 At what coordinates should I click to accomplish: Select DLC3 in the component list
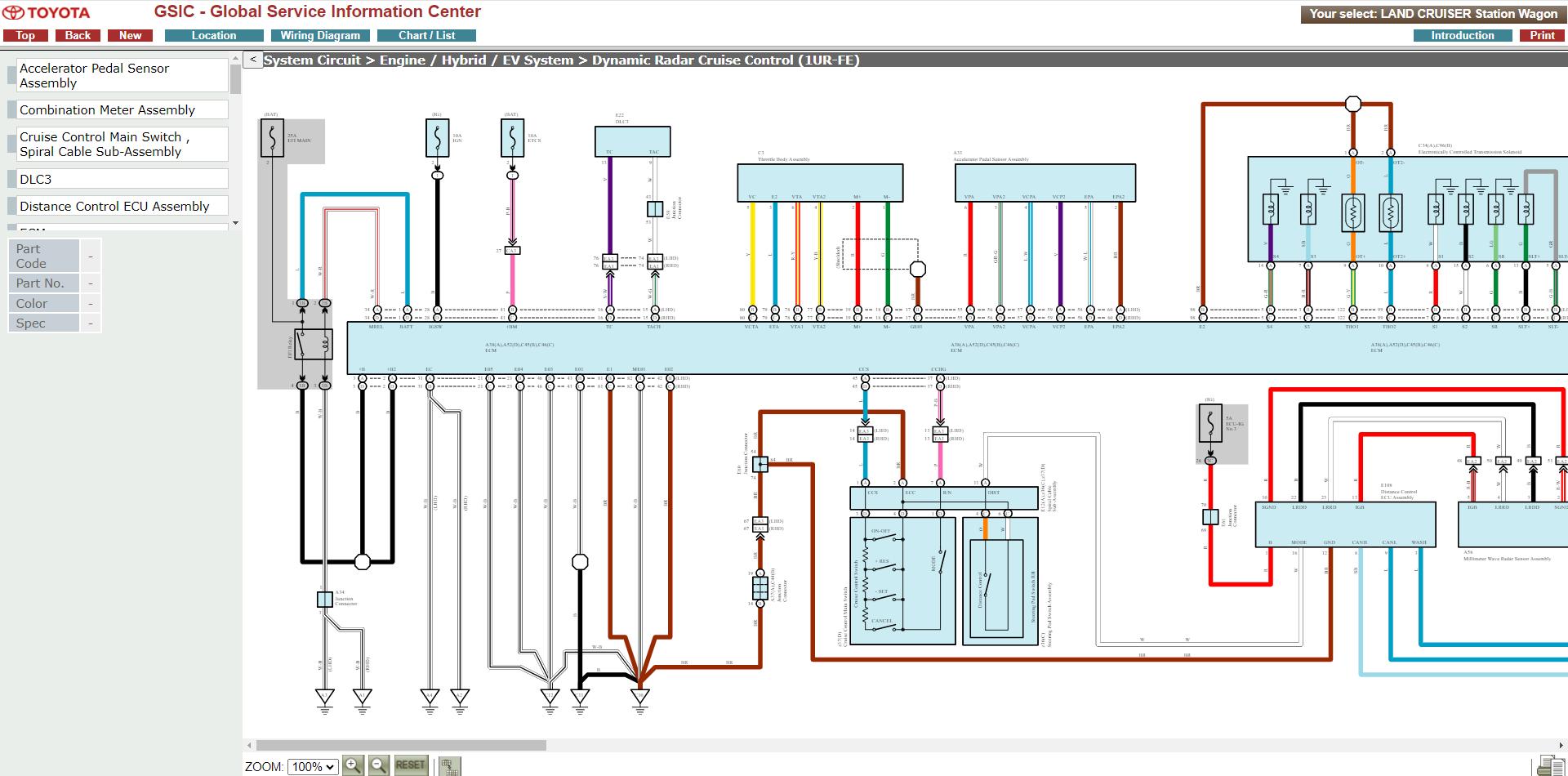122,179
